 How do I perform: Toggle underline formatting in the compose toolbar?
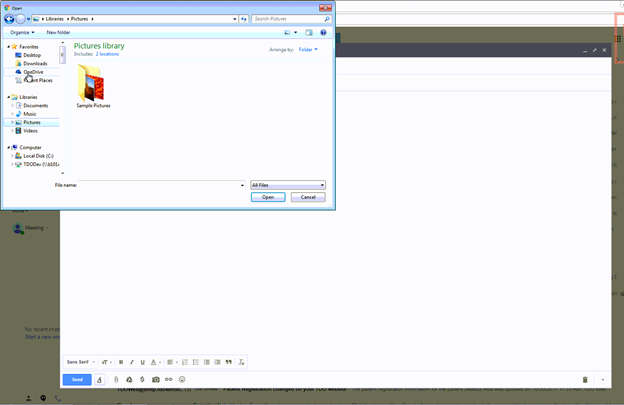pos(142,362)
